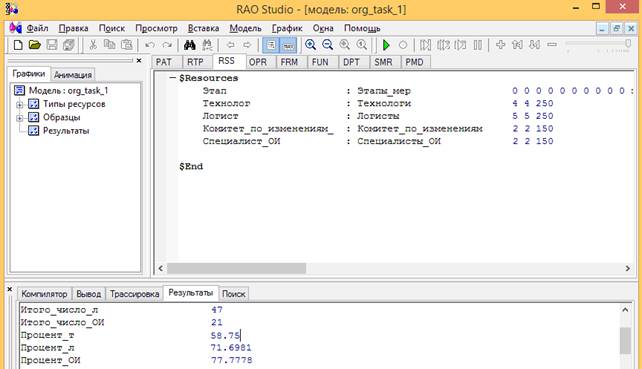Image resolution: width=642 pixels, height=369 pixels.
Task: Select the Анимация panel tab
Action: click(73, 75)
